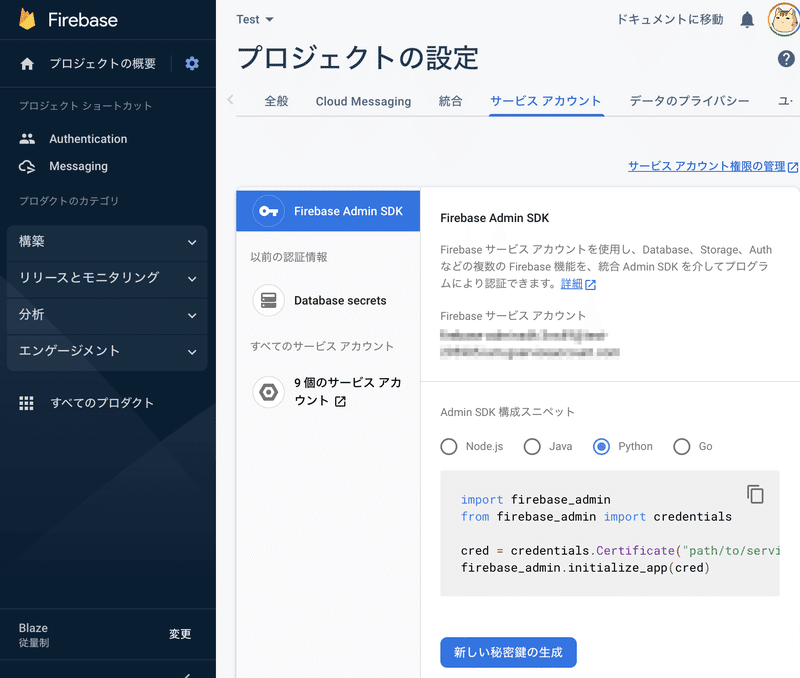Click the help question mark icon
This screenshot has height=678, width=800.
point(786,59)
